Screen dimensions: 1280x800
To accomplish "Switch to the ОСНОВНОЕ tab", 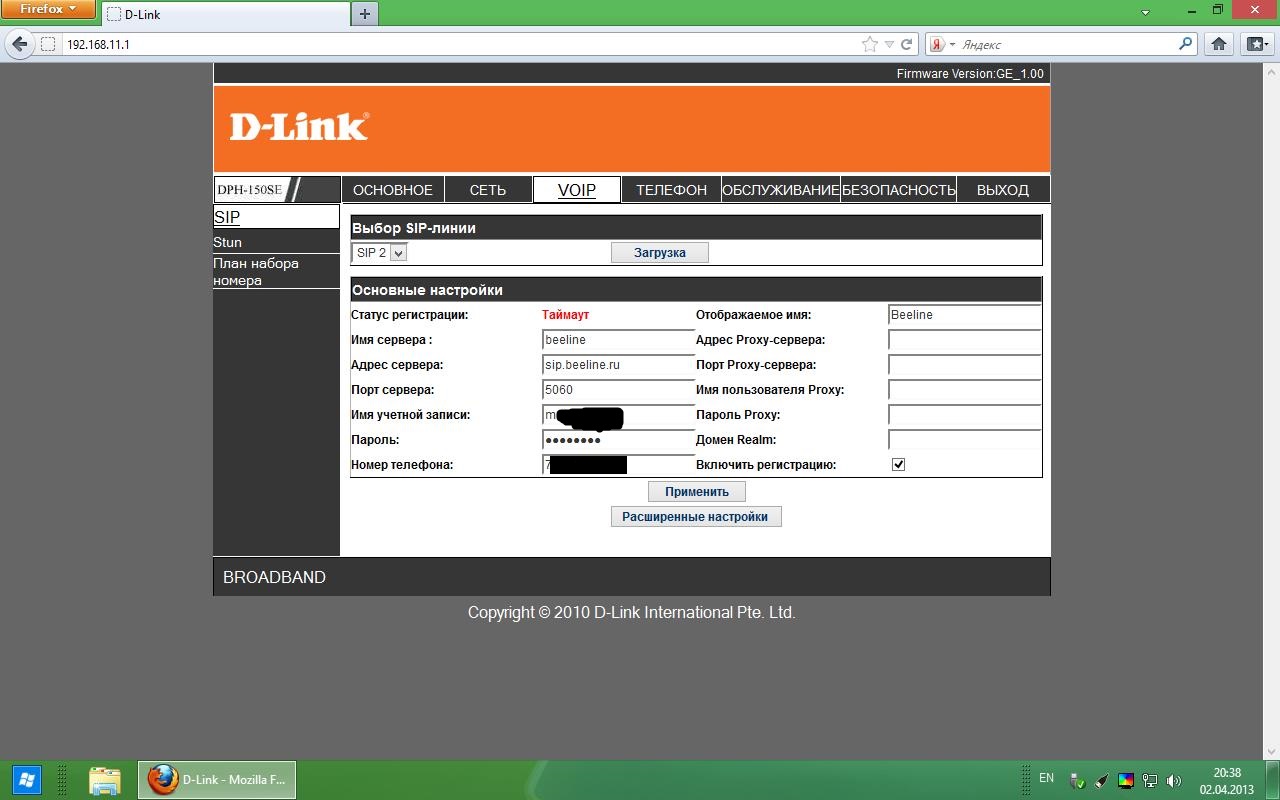I will 393,190.
